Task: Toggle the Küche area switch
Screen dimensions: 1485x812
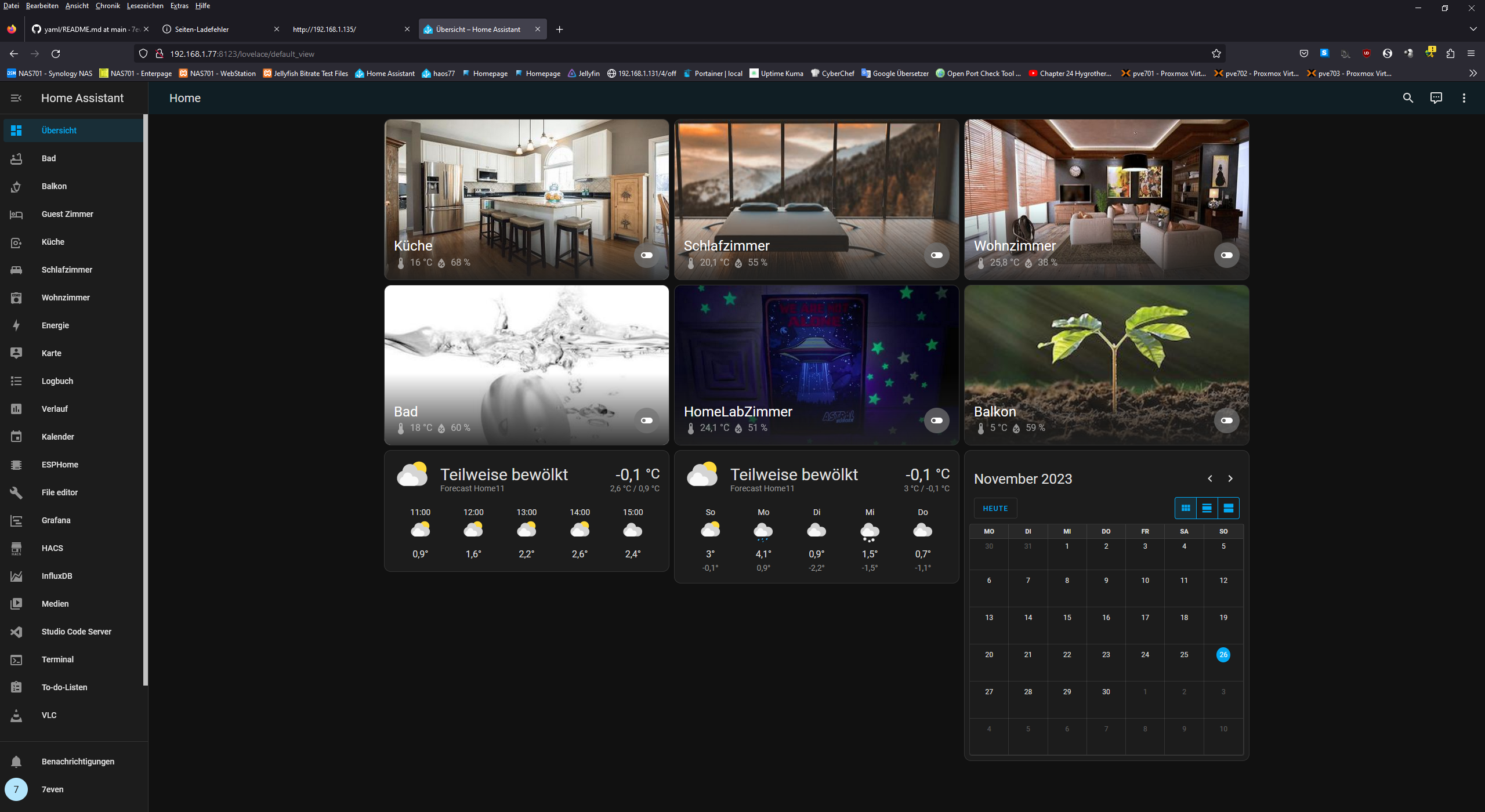Action: [x=647, y=255]
